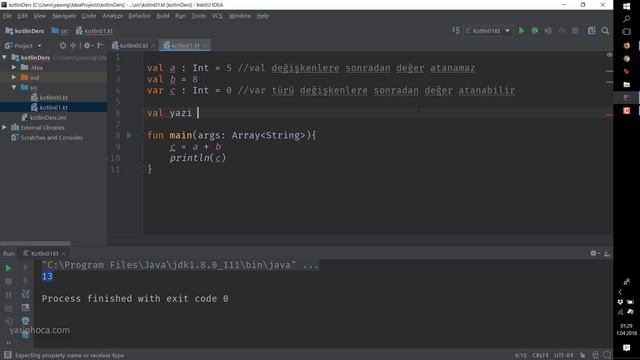Viewport: 640px width, 360px height.
Task: Open the Edit menu
Action: pyautogui.click(x=22, y=16)
